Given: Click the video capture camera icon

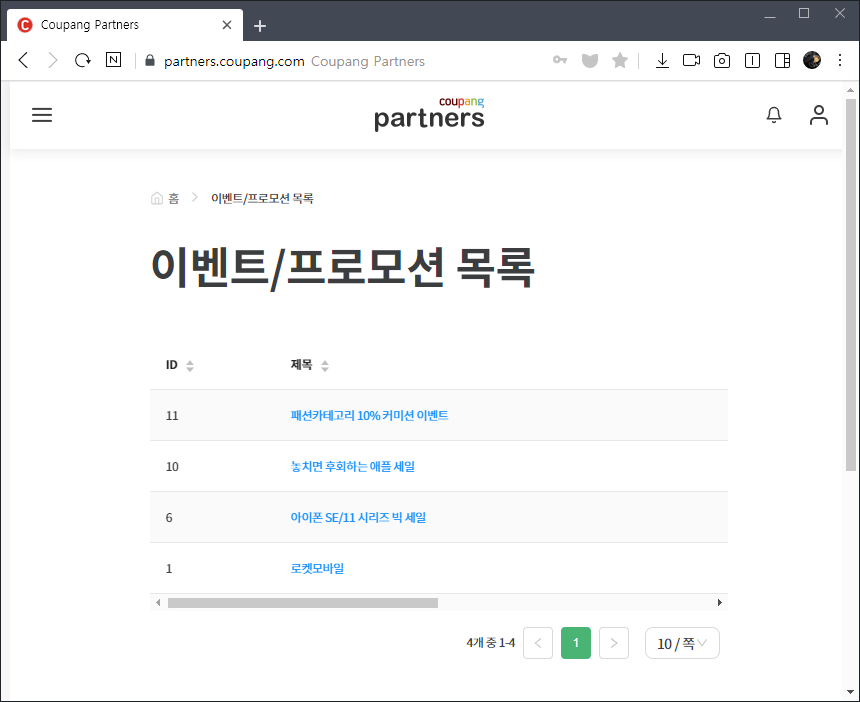Looking at the screenshot, I should [x=691, y=60].
